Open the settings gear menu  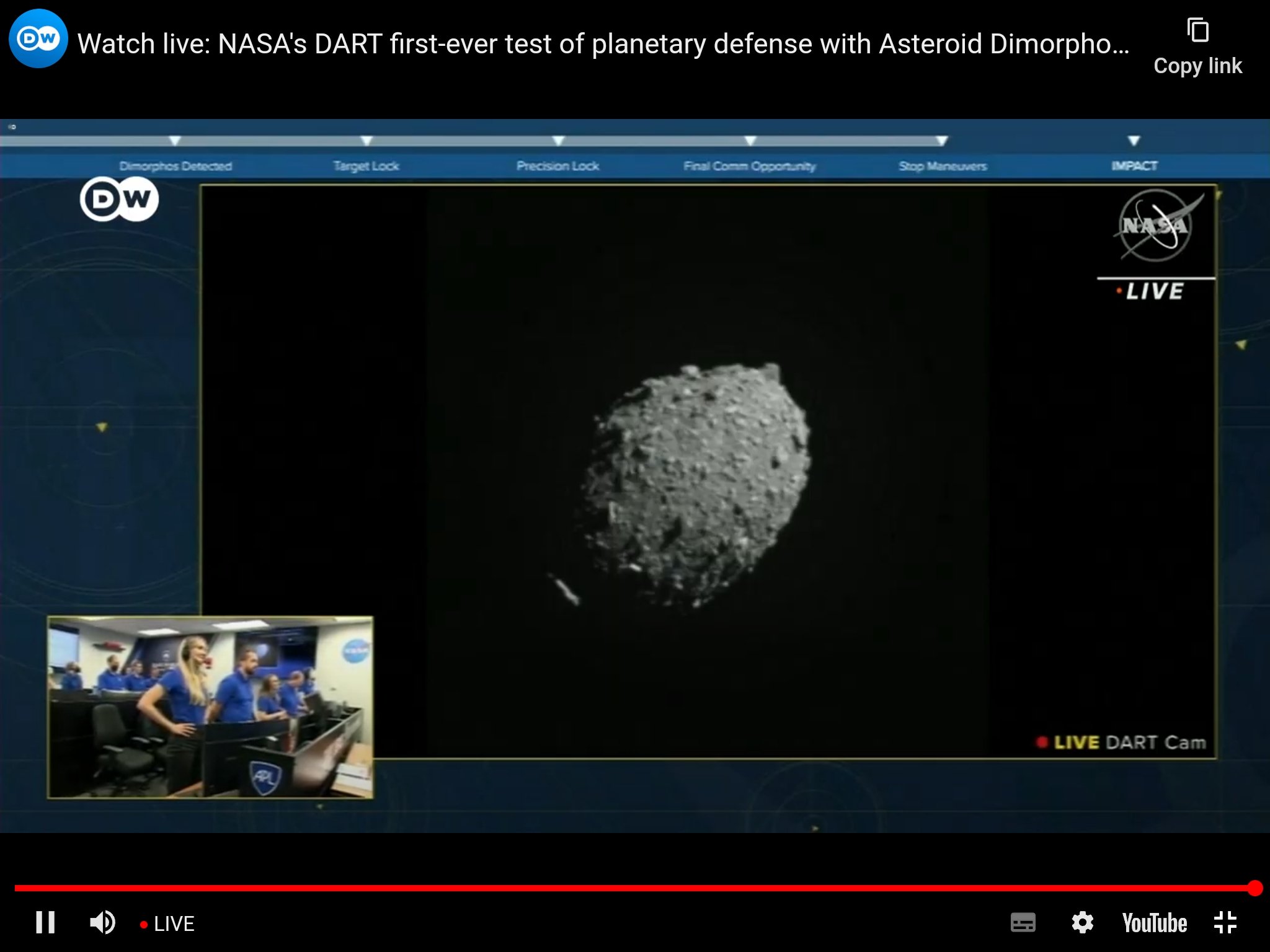1082,923
